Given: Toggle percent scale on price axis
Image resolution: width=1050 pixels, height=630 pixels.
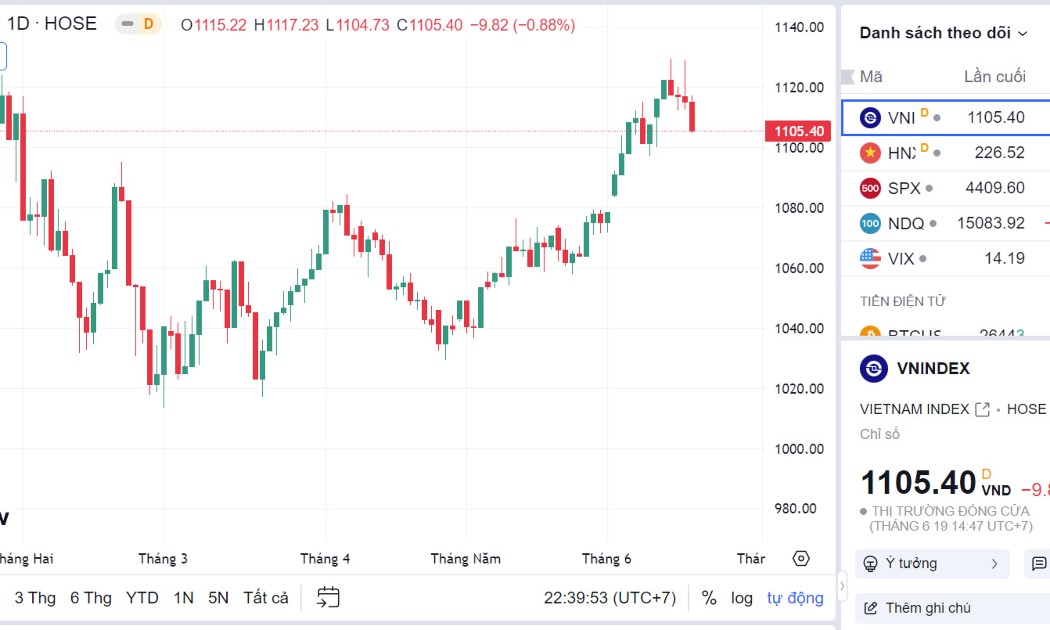Looking at the screenshot, I should (709, 598).
